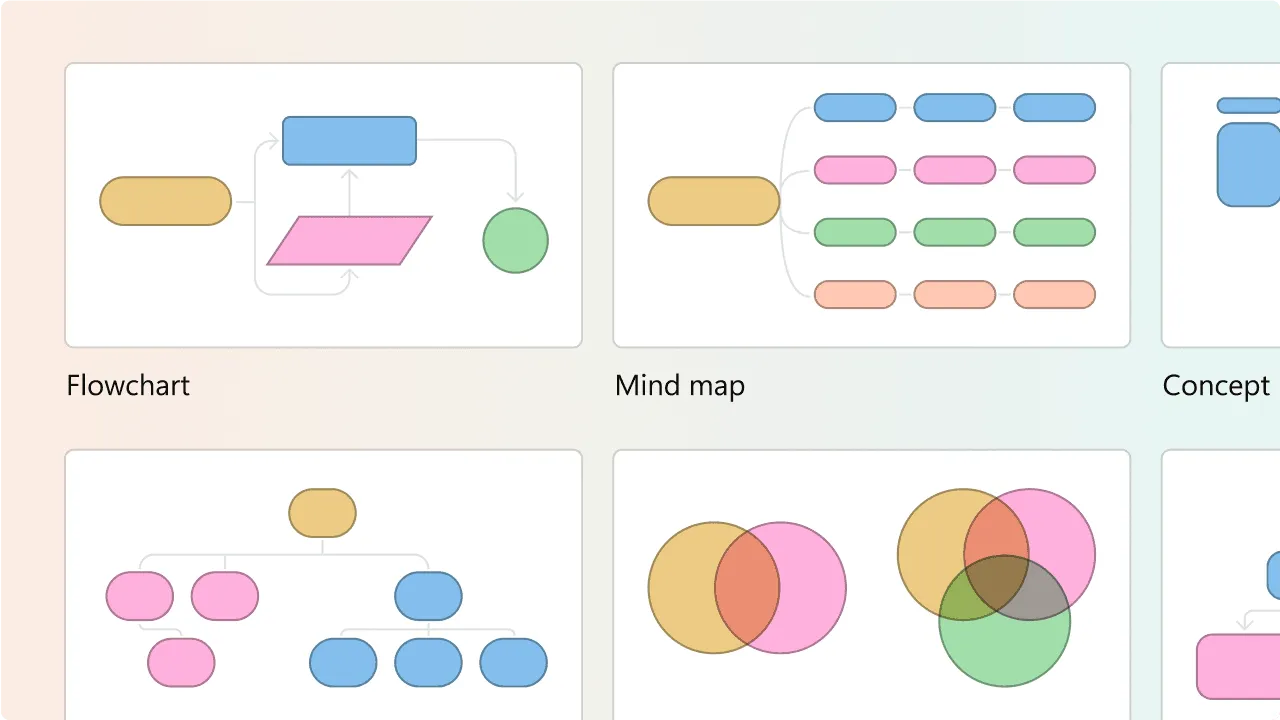Click the Flowchart label text
The height and width of the screenshot is (720, 1280).
pos(128,385)
